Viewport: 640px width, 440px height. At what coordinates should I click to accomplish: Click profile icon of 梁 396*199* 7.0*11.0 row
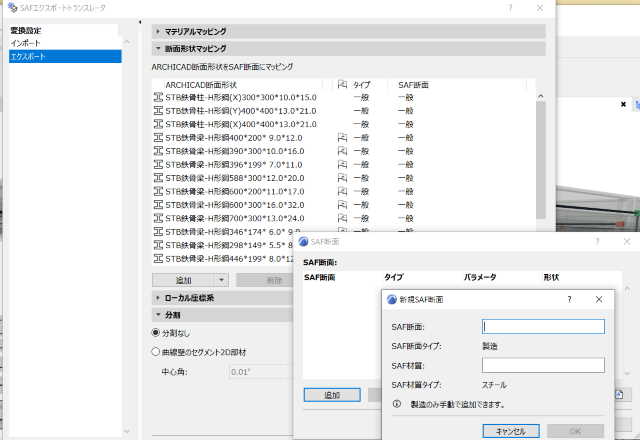point(158,164)
